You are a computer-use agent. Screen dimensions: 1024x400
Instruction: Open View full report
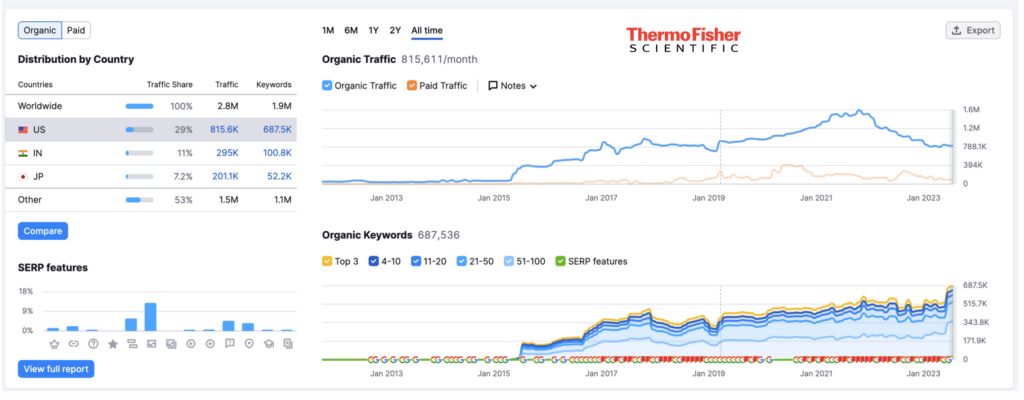[56, 369]
